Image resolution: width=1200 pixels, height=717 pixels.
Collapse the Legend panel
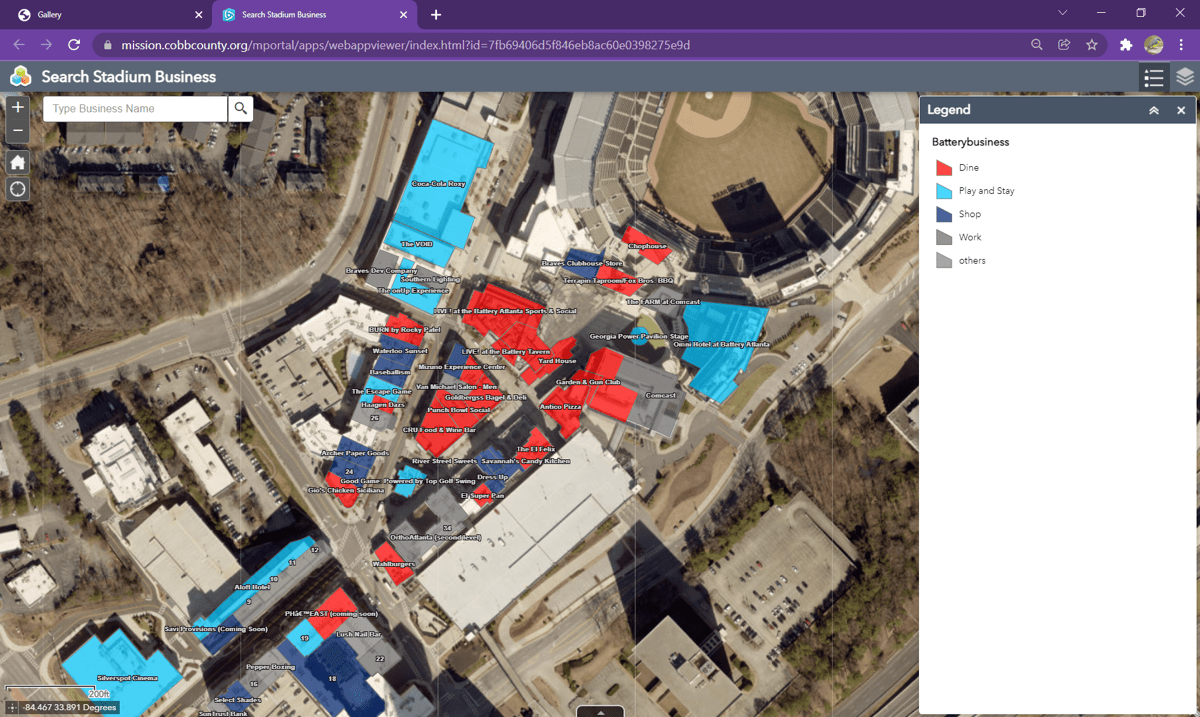pos(1154,110)
